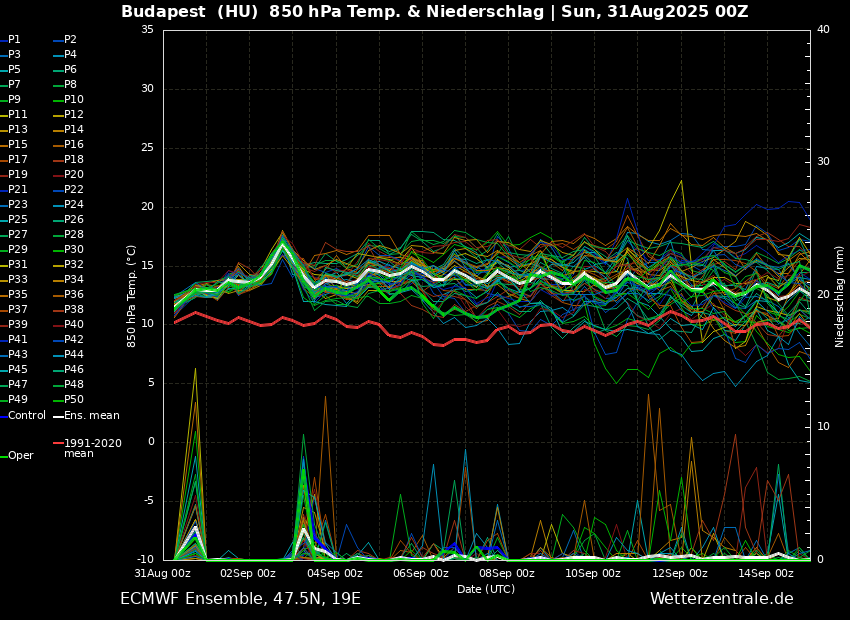850x620 pixels.
Task: Click the 40 precipitation axis tick
Action: (823, 30)
